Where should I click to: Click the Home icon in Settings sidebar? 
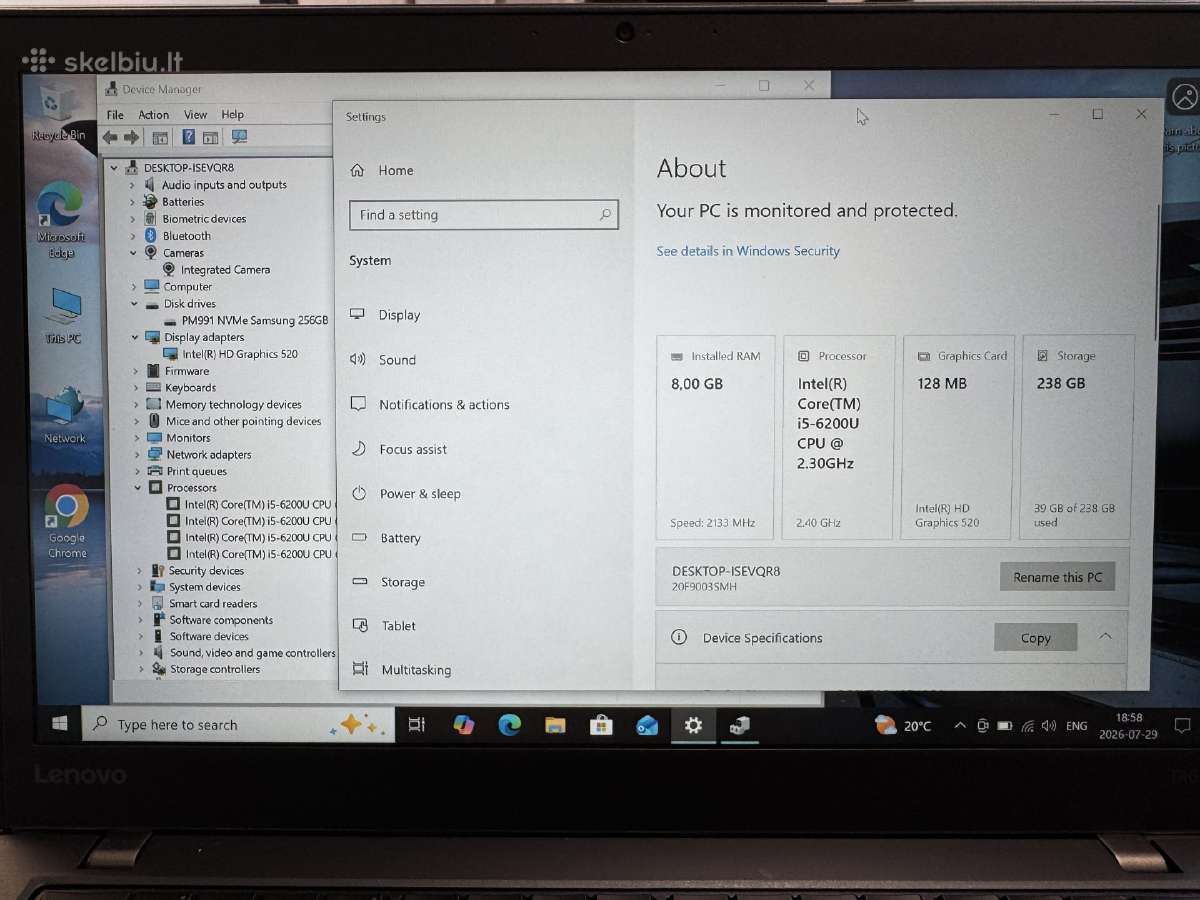click(357, 171)
